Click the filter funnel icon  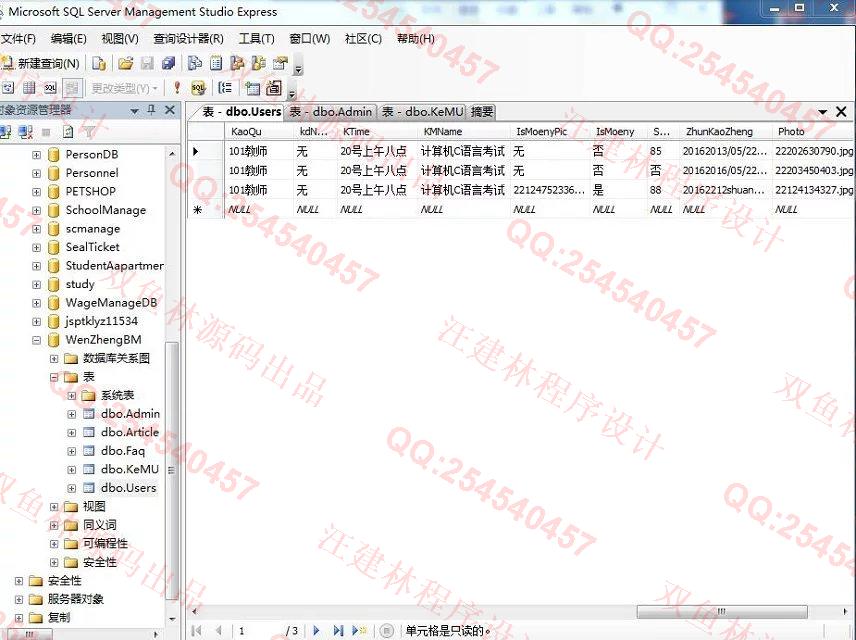coord(89,132)
